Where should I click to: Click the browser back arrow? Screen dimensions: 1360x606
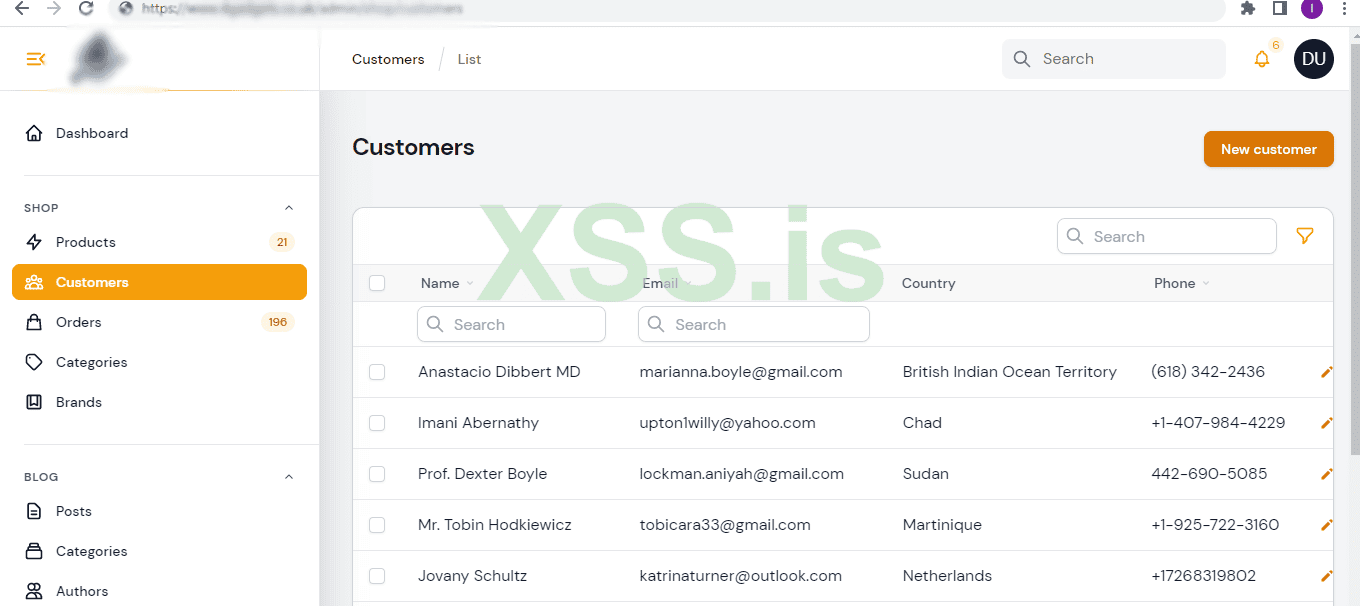pyautogui.click(x=21, y=8)
